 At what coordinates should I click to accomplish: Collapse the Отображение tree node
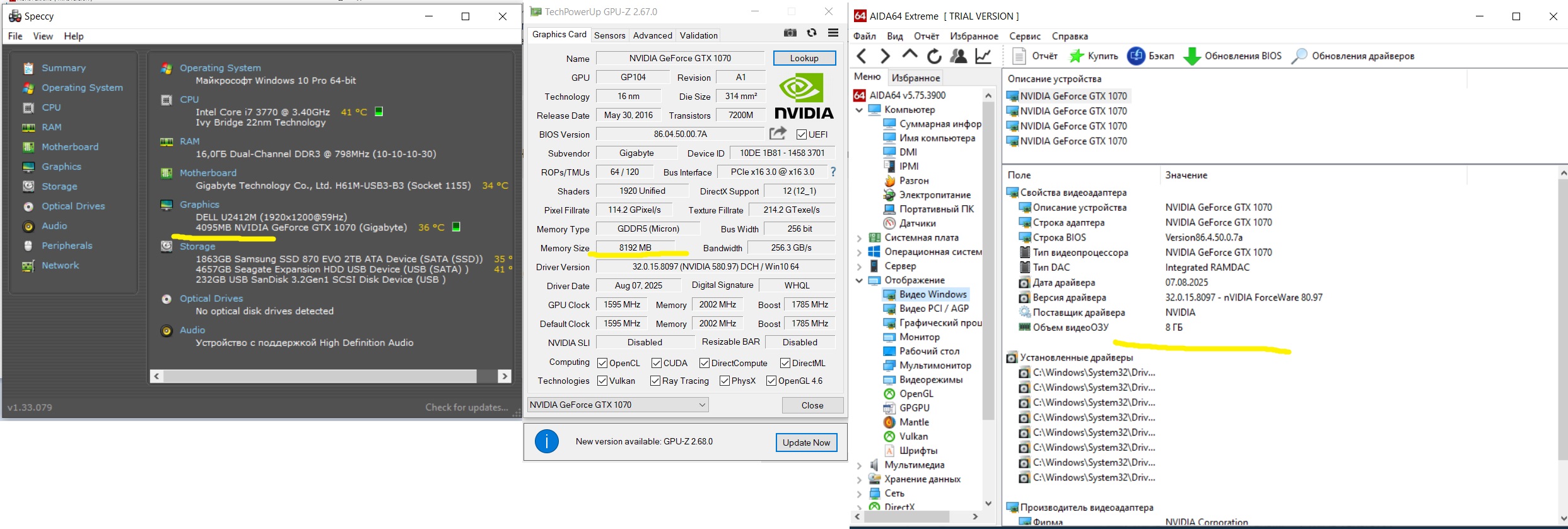[859, 280]
